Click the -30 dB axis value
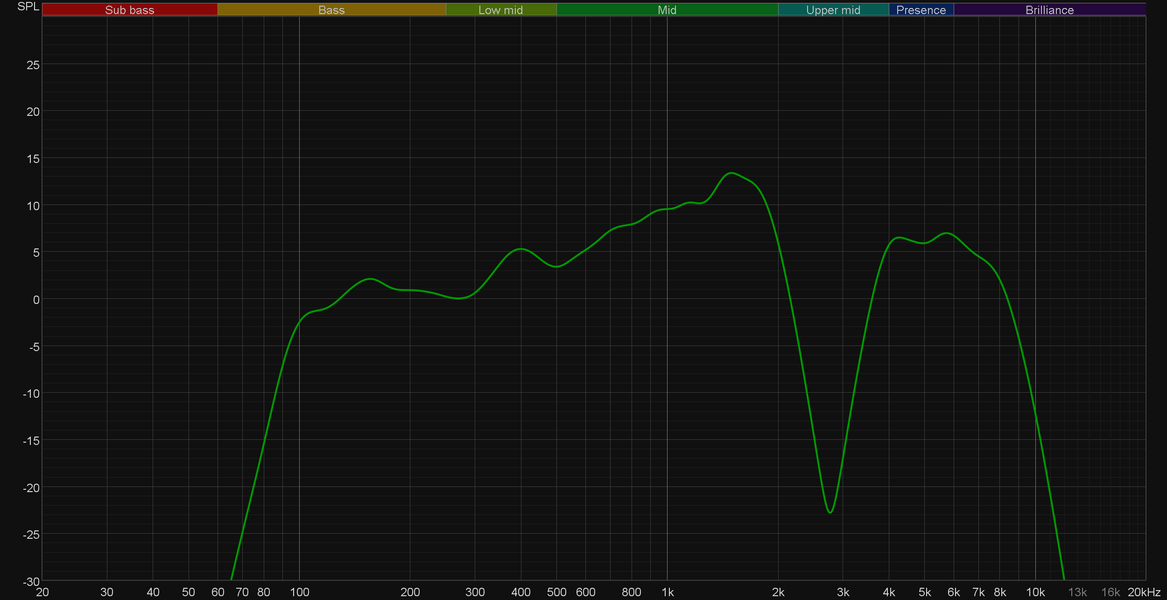The width and height of the screenshot is (1167, 600). [x=31, y=581]
